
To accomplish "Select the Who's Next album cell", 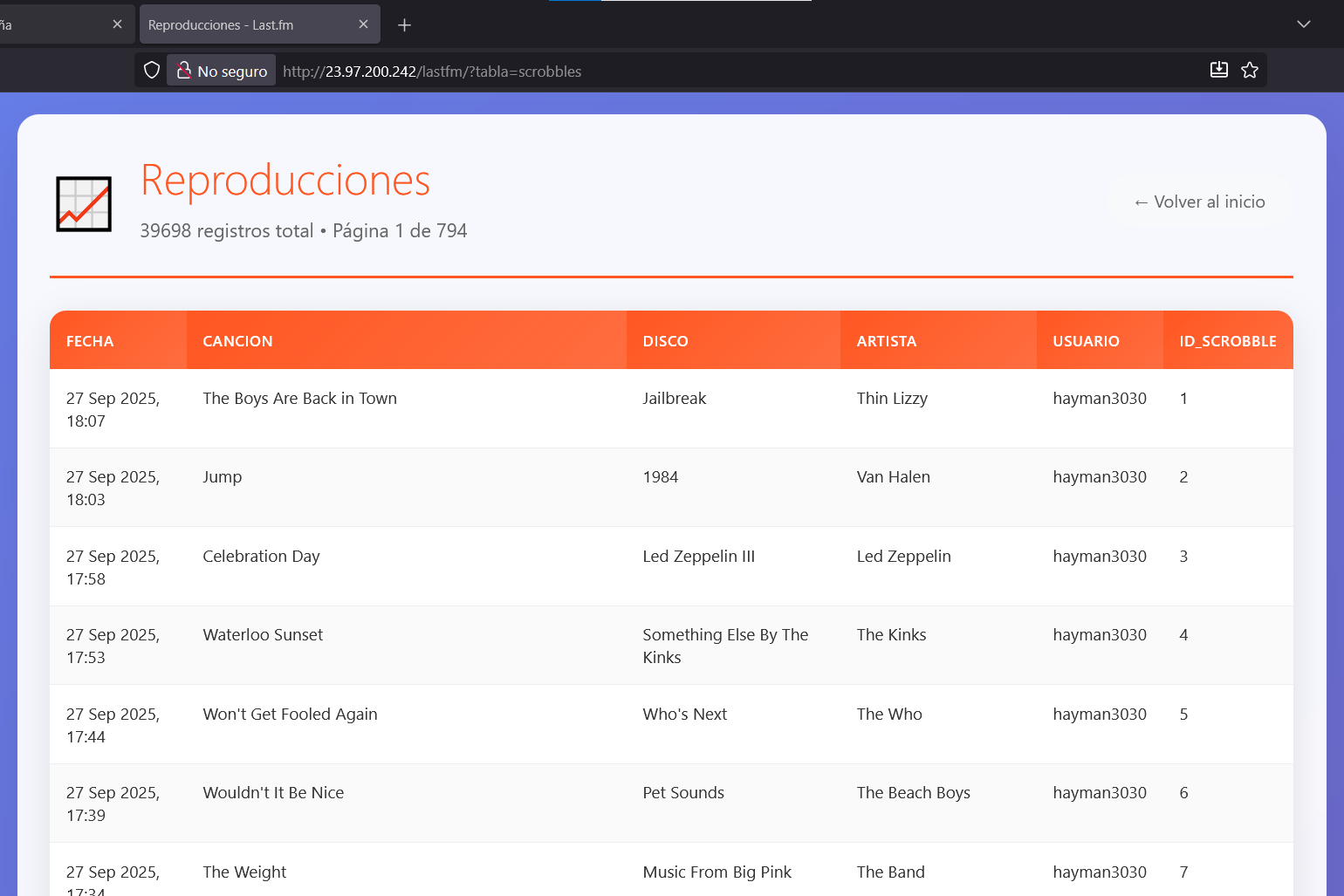I will [684, 715].
